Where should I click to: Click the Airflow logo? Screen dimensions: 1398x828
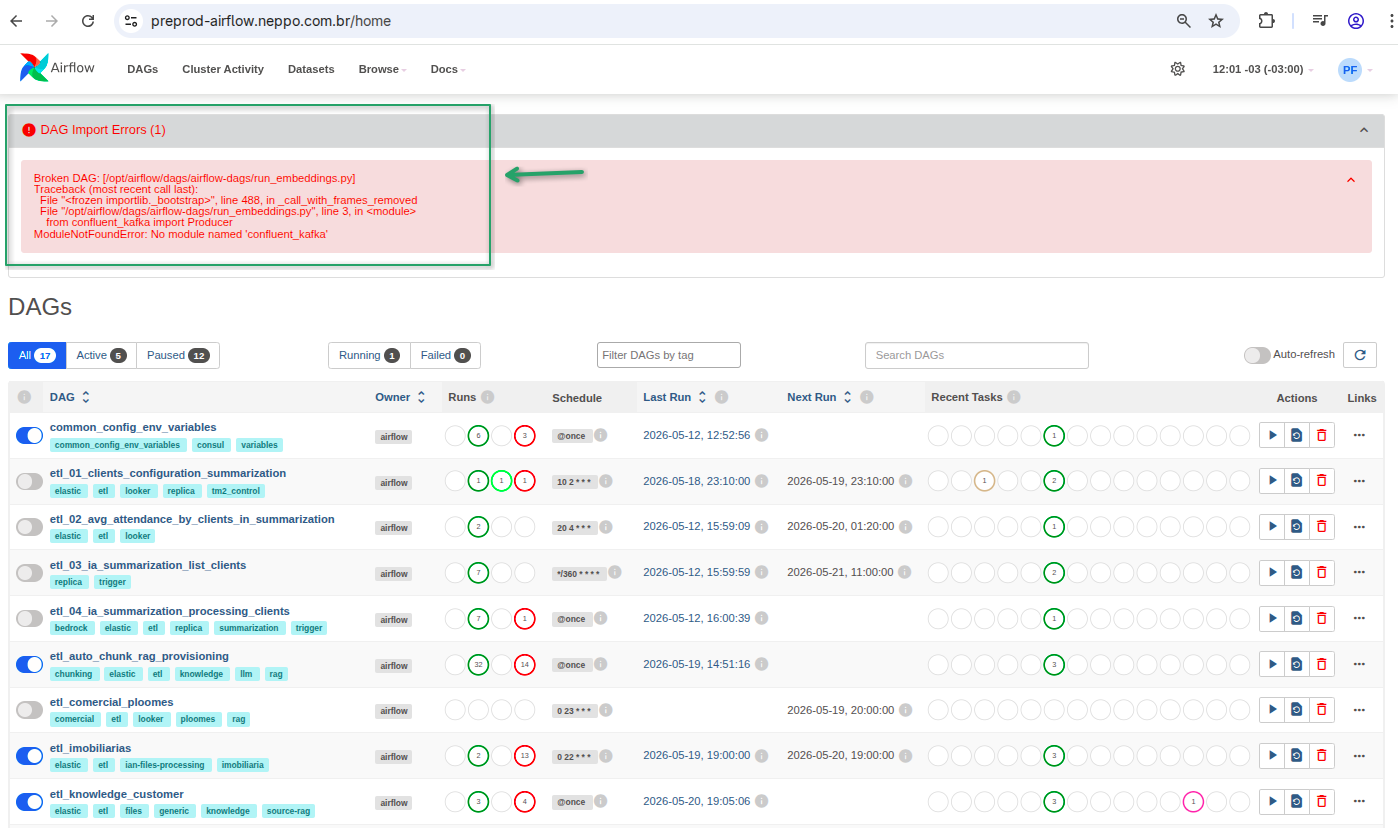[57, 68]
